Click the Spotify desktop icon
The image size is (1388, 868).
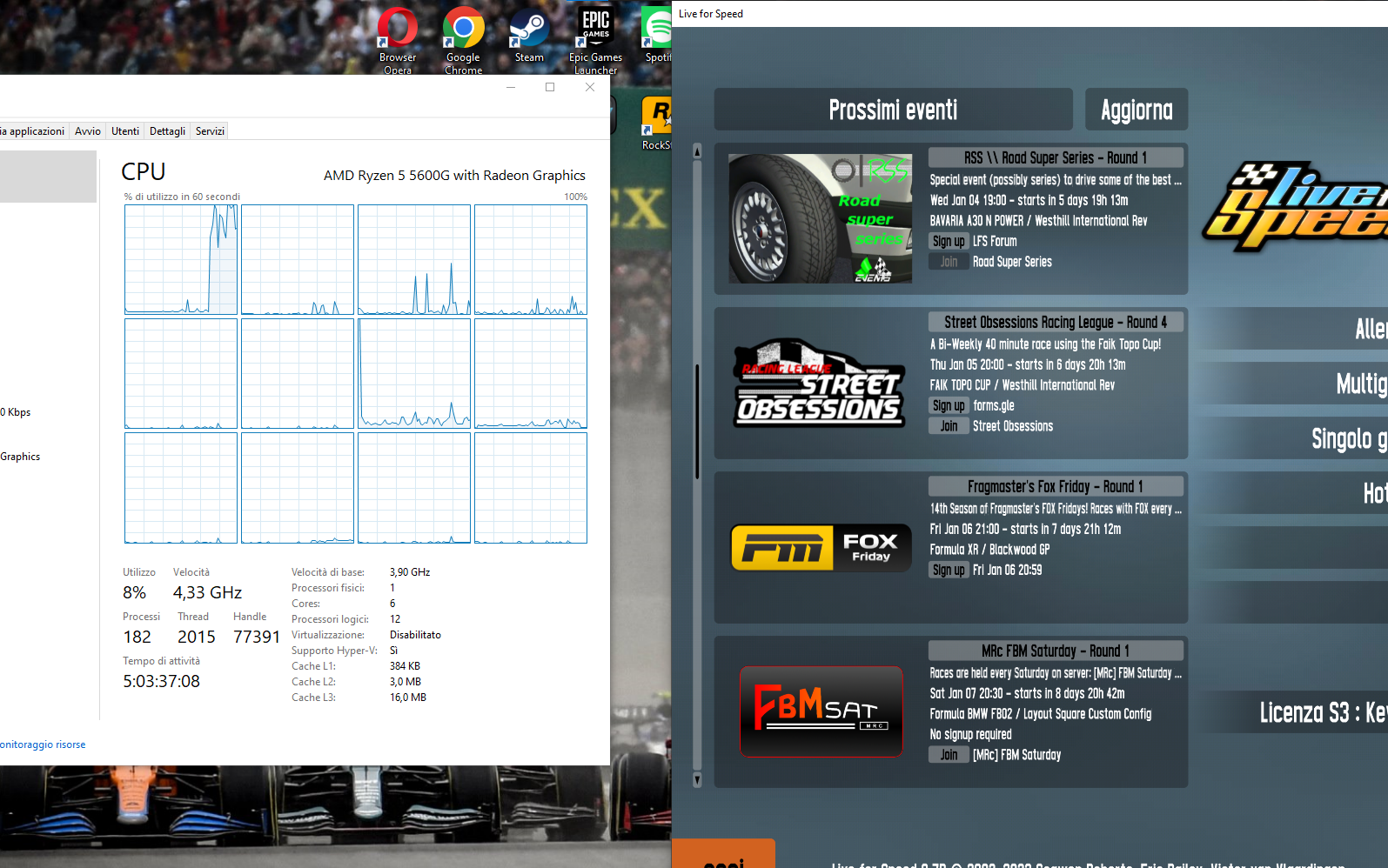658,36
